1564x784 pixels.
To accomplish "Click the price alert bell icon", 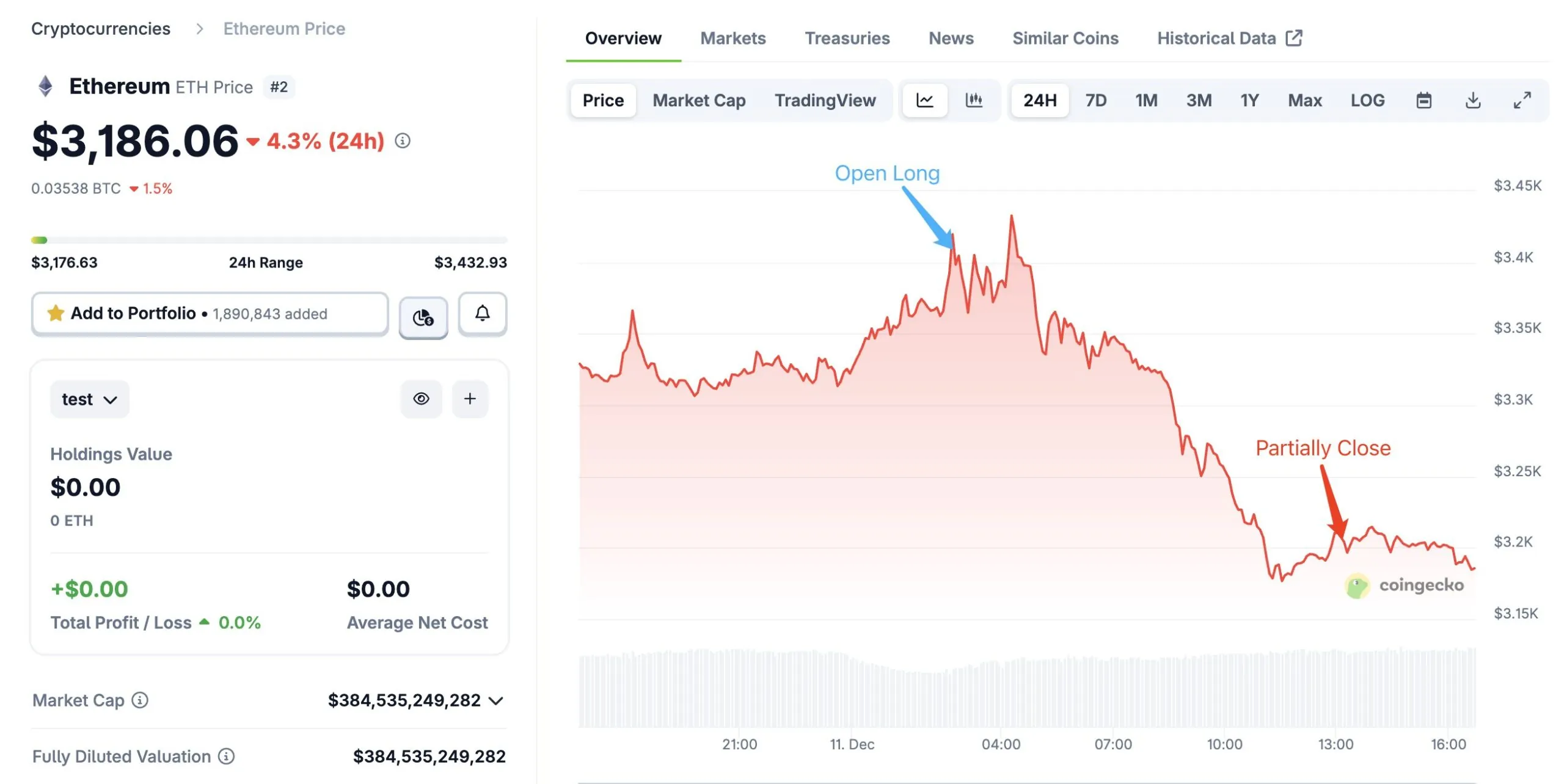I will point(482,314).
